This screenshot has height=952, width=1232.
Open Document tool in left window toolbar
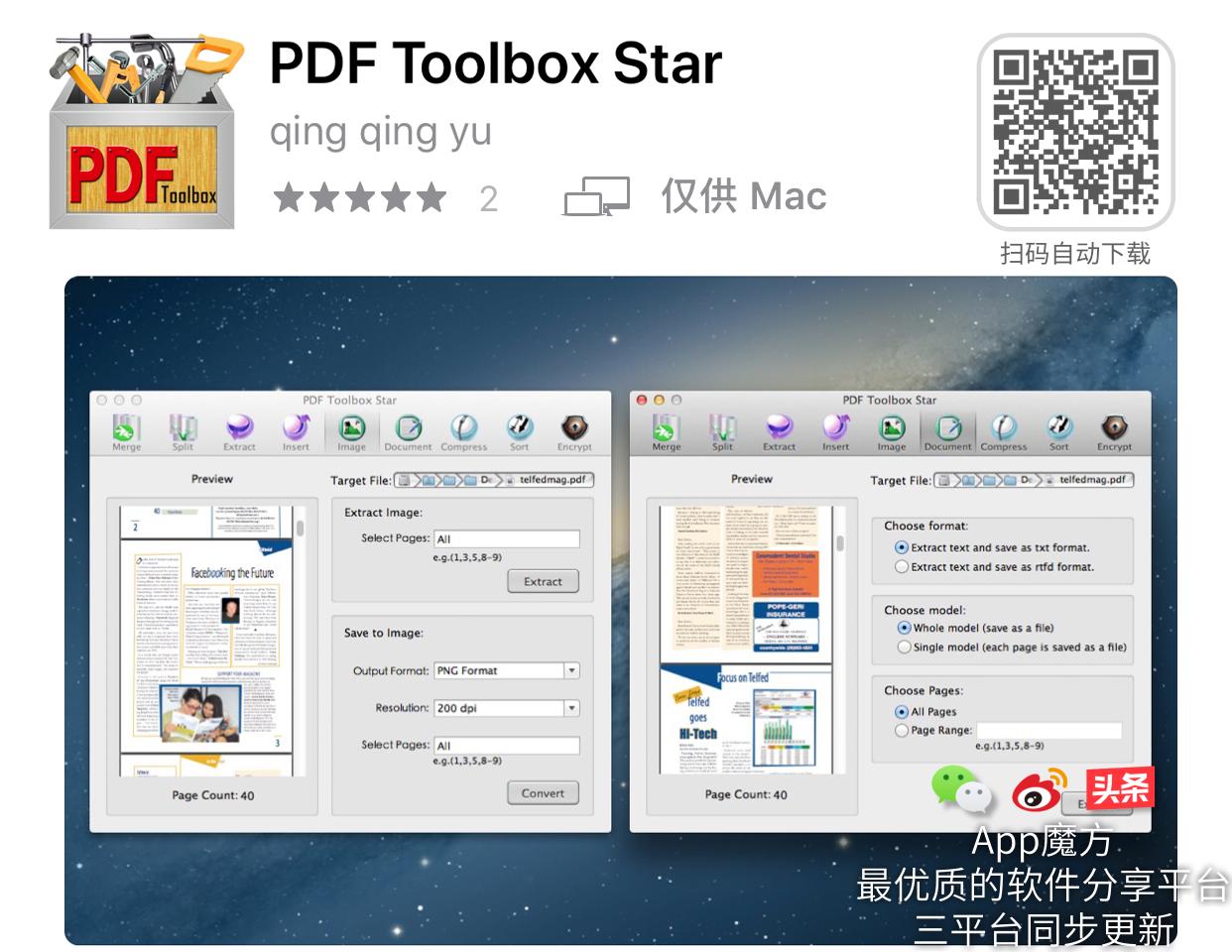408,432
